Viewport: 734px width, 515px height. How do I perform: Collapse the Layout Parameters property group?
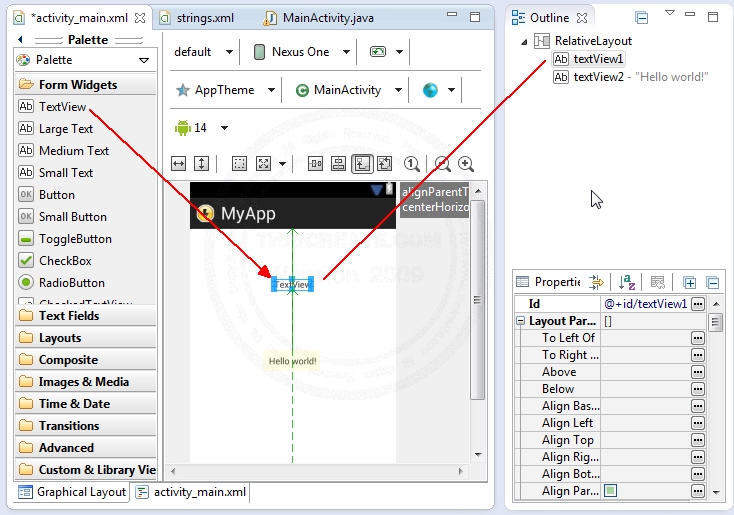(x=521, y=321)
